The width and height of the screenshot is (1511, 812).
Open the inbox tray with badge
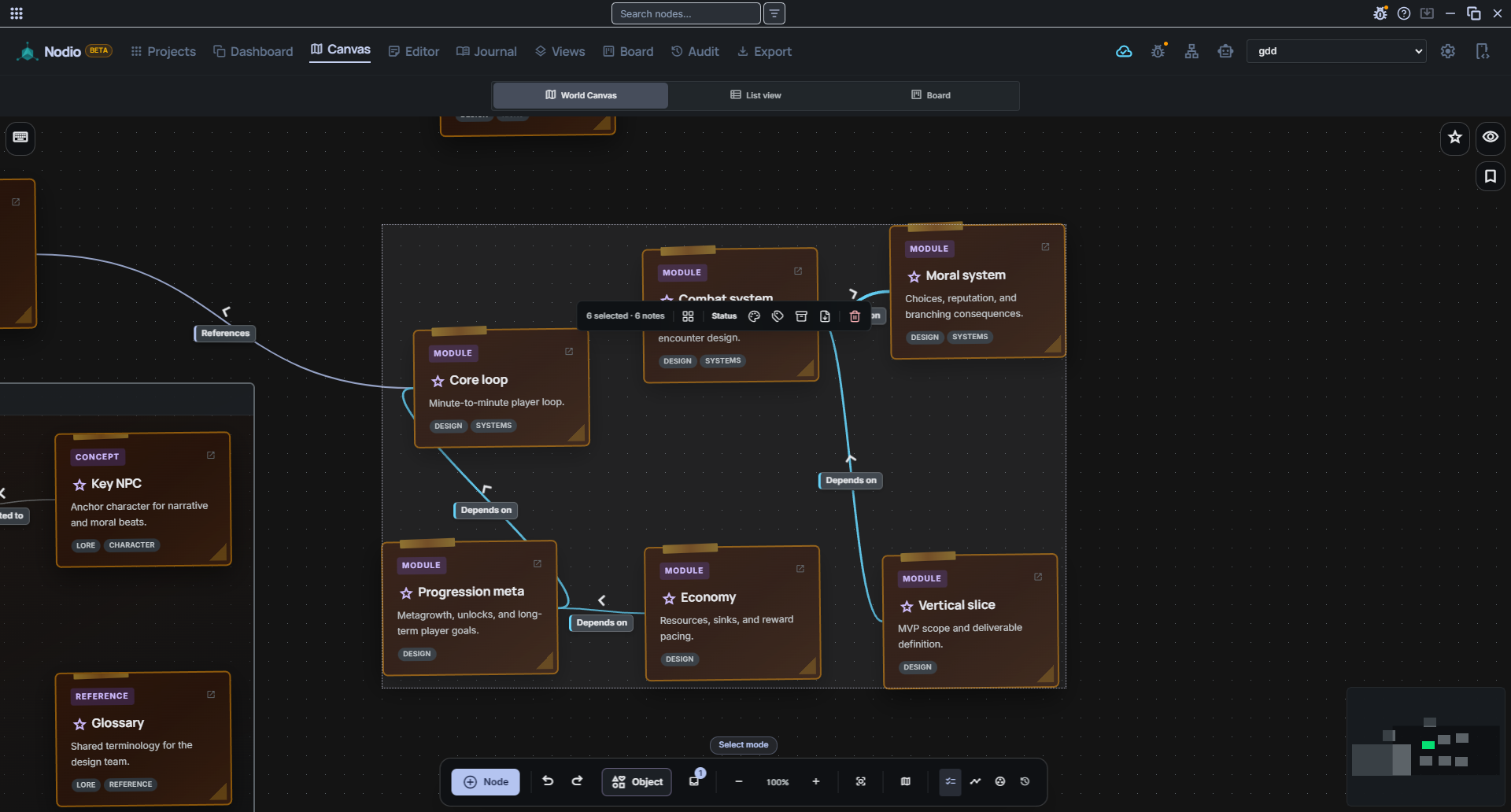[695, 781]
